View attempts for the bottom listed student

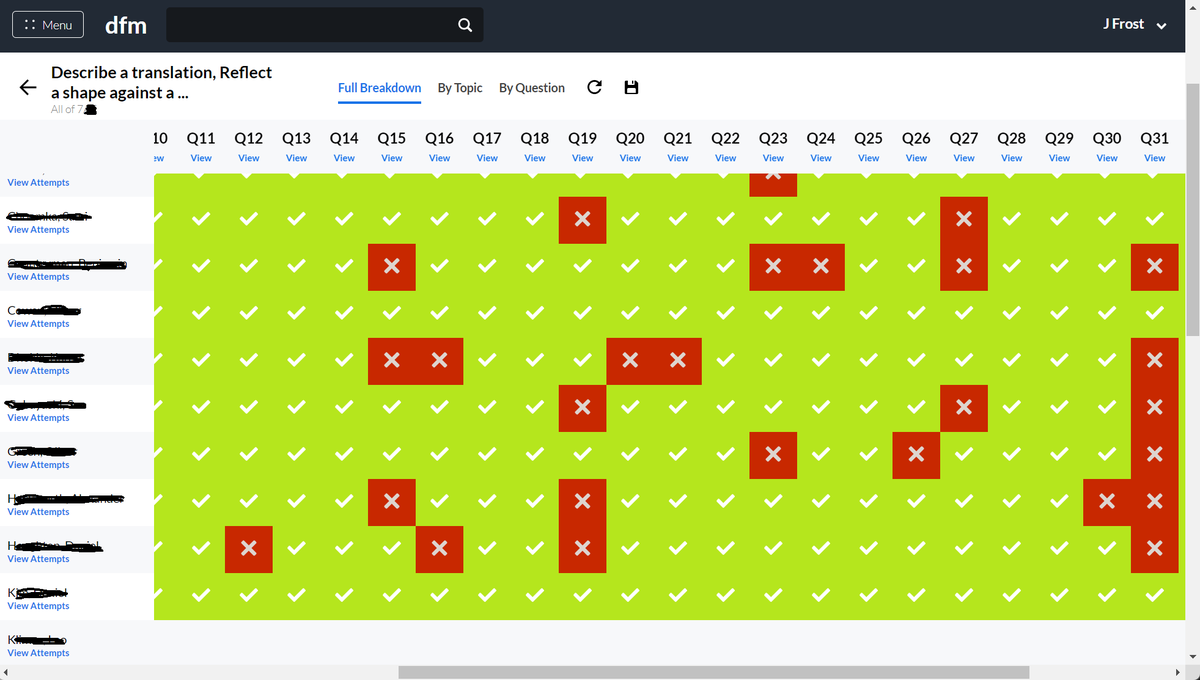(x=38, y=652)
